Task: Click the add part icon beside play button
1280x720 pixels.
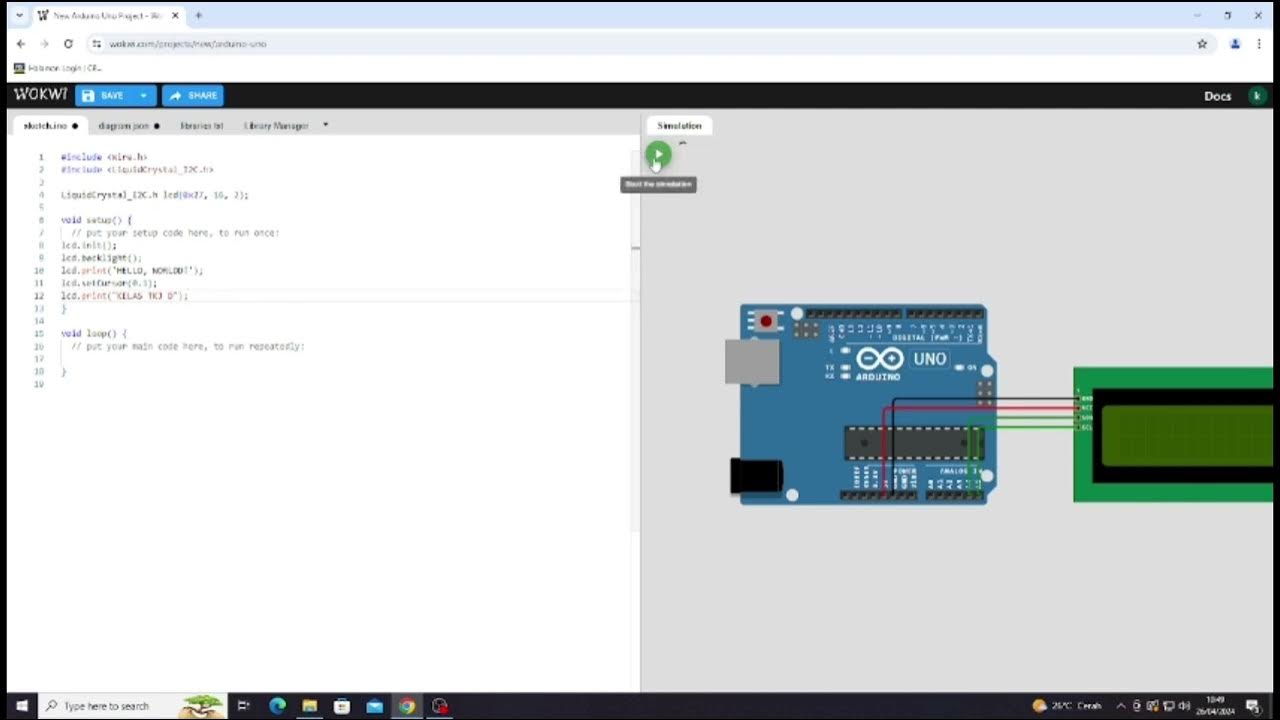Action: tap(683, 143)
